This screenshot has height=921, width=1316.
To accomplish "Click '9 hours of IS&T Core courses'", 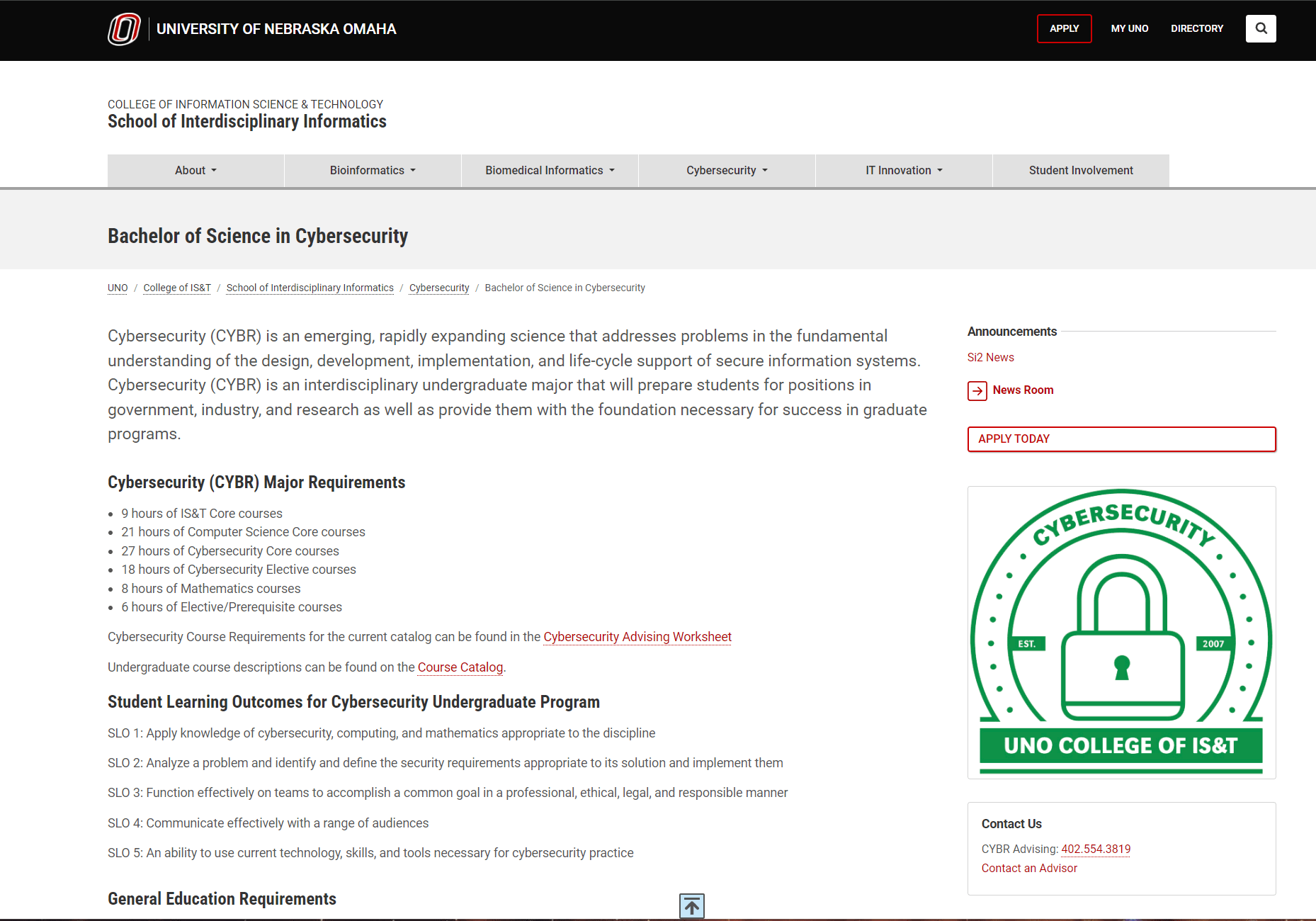I will pyautogui.click(x=202, y=514).
